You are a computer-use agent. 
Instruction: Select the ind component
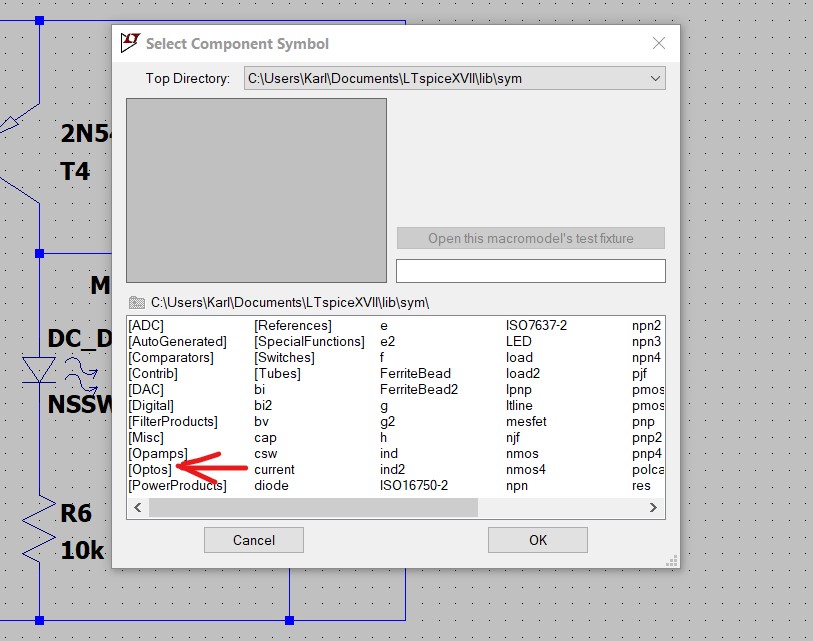(389, 454)
